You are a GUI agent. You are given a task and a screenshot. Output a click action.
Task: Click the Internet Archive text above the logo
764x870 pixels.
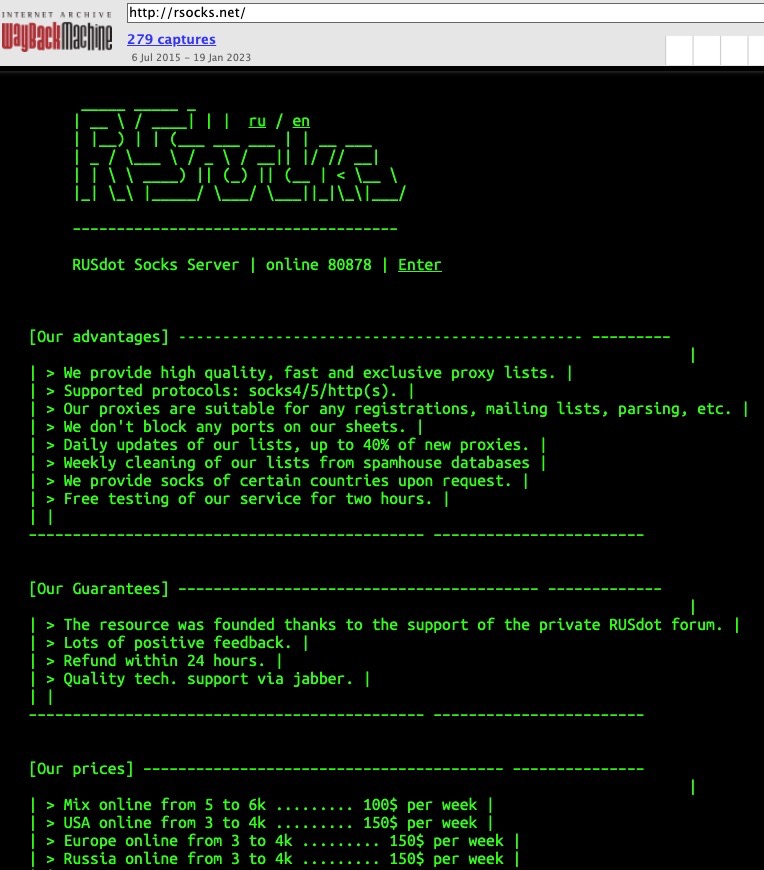coord(57,14)
